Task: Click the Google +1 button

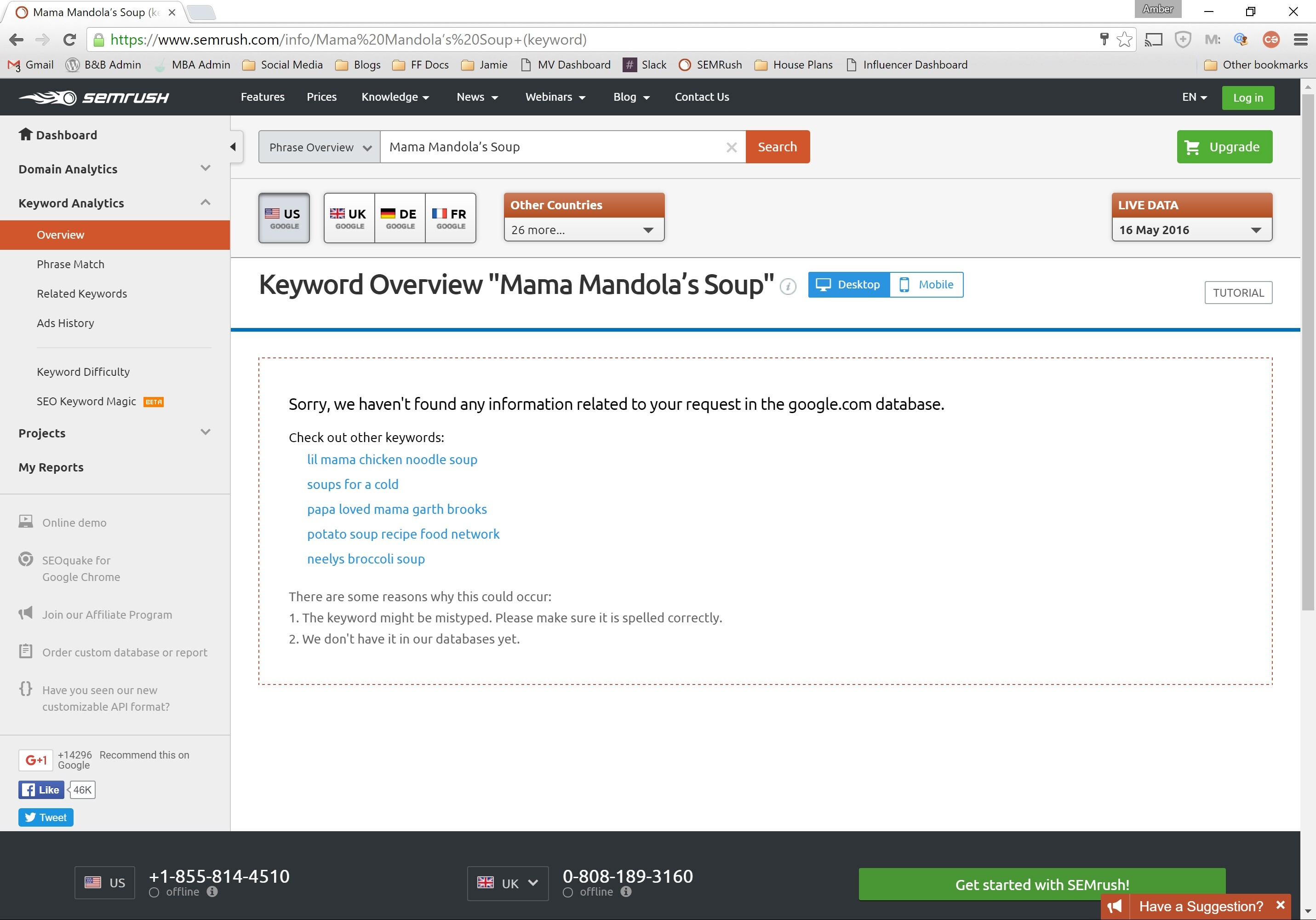Action: 35,760
